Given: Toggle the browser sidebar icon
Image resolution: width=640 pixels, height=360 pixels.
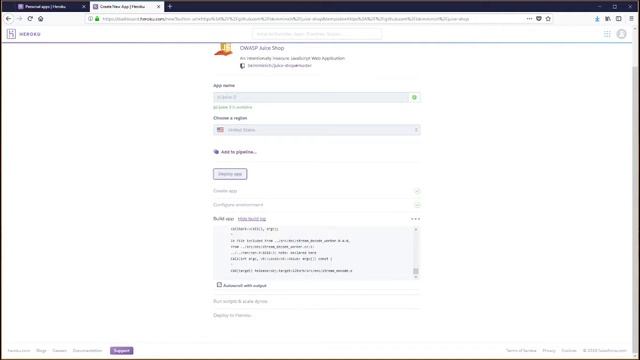Looking at the screenshot, I should pyautogui.click(x=619, y=19).
